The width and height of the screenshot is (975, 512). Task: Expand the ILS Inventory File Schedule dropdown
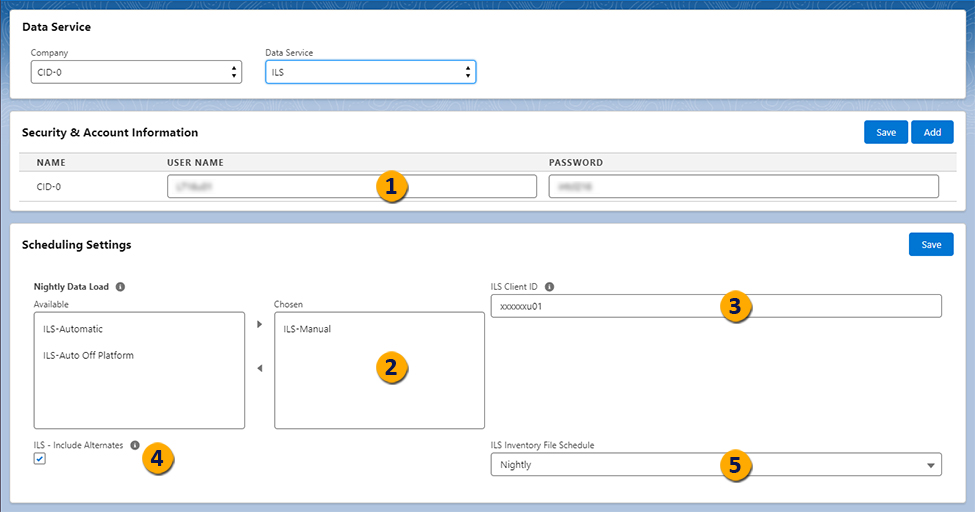[x=716, y=465]
